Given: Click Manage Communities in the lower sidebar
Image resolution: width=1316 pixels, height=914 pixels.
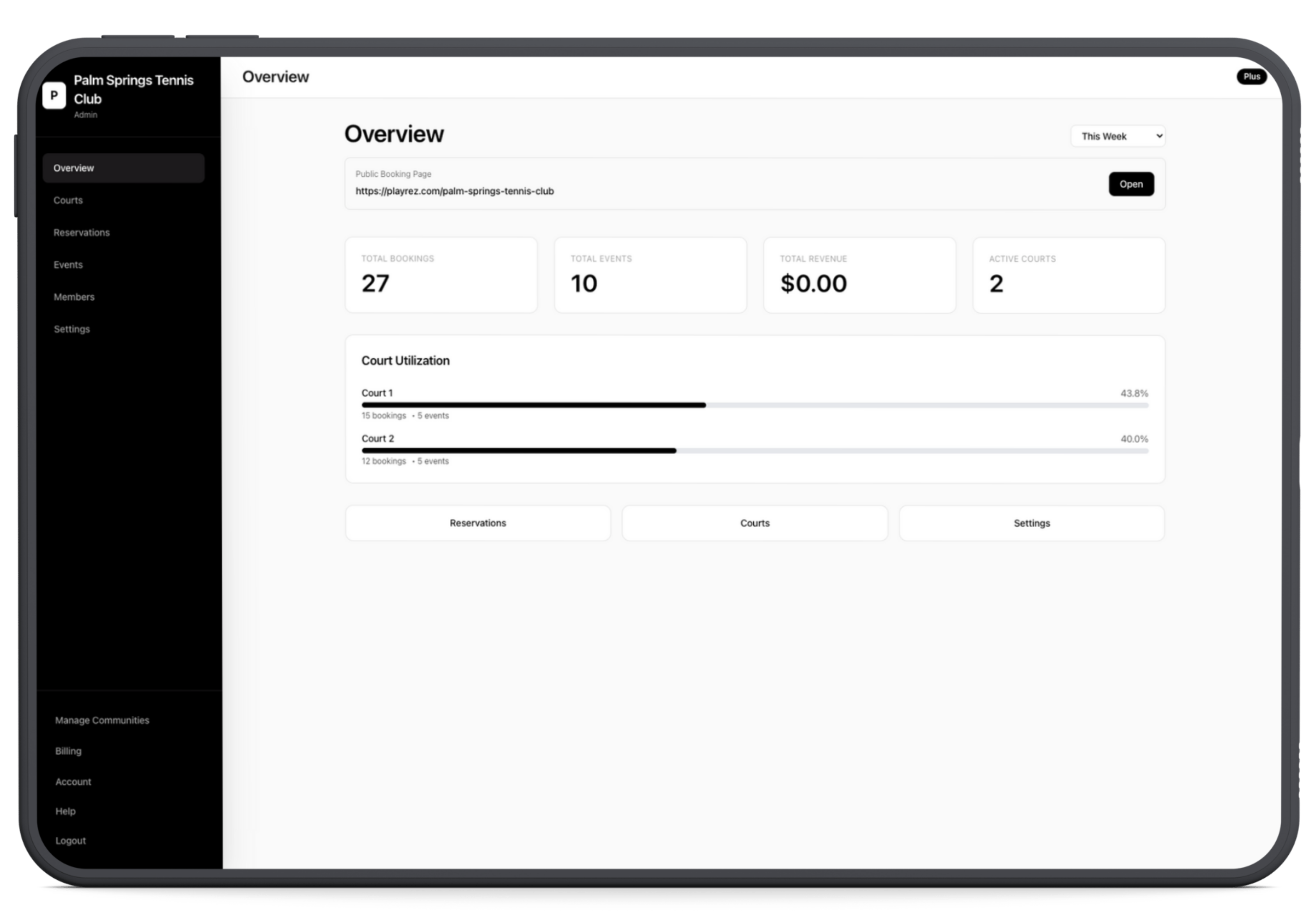Looking at the screenshot, I should [102, 720].
